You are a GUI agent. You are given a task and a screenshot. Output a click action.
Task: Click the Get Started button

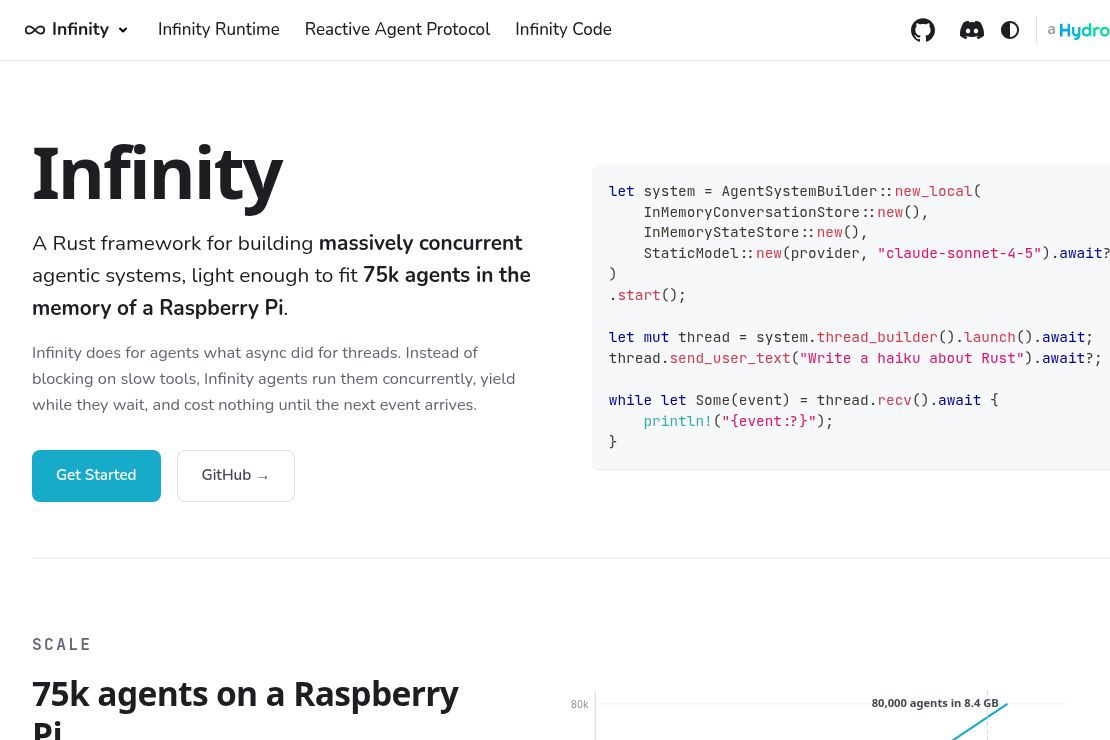tap(96, 476)
